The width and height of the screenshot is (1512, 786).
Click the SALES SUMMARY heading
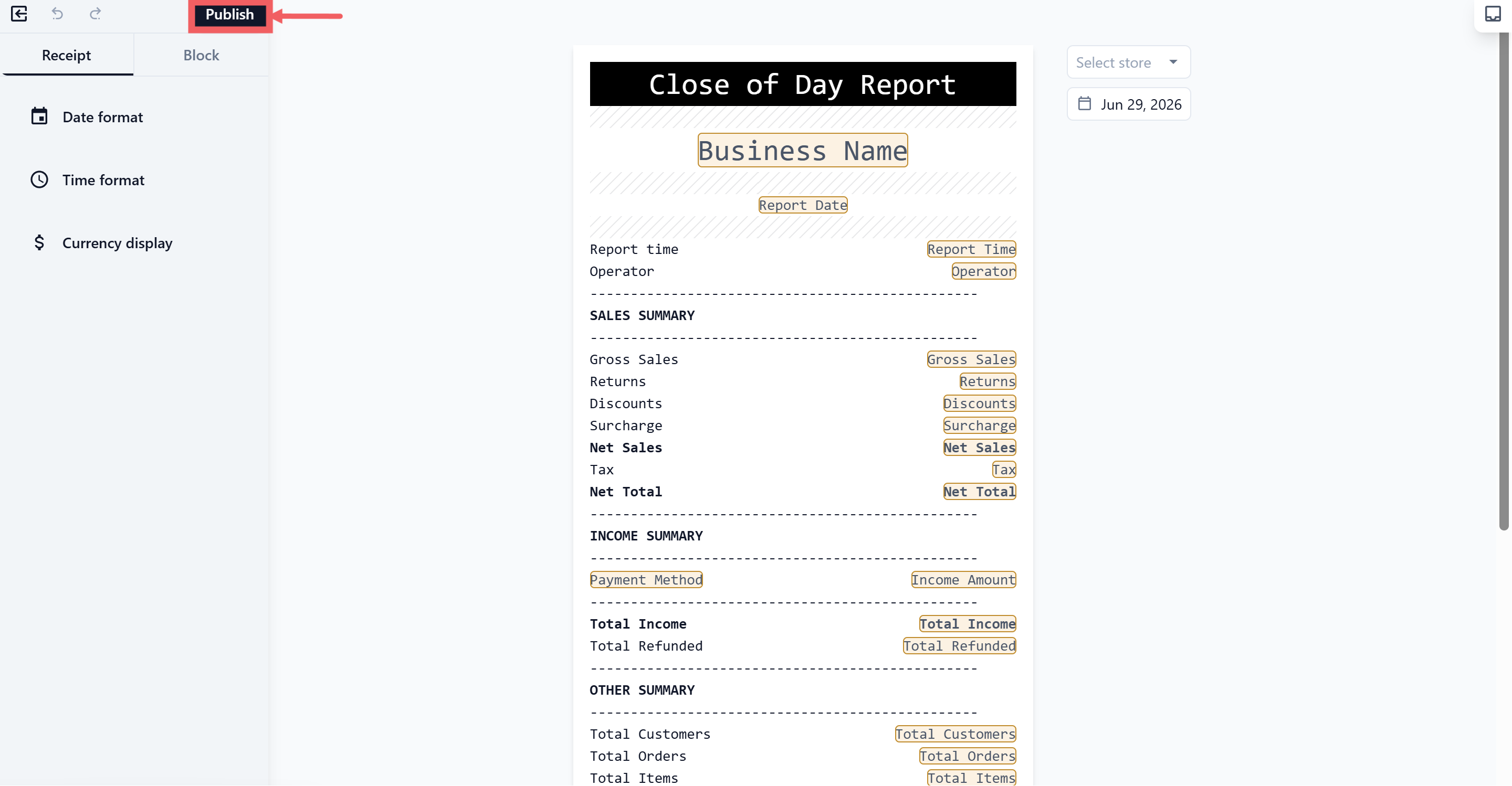click(x=642, y=315)
